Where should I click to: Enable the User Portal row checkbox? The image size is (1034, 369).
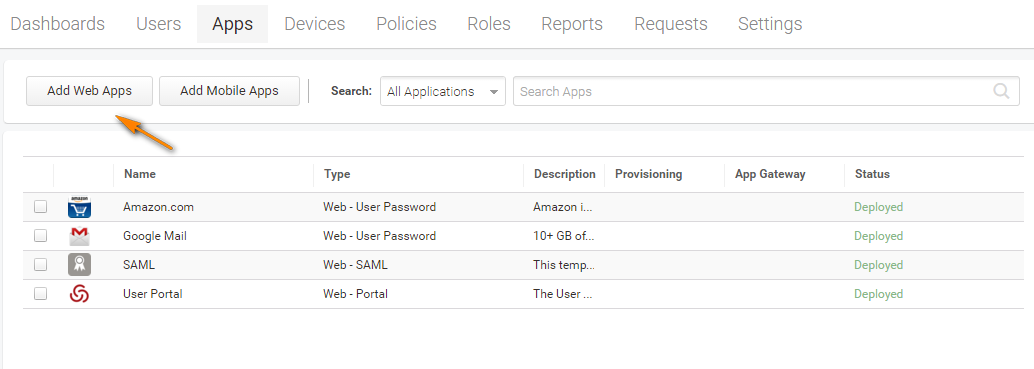(x=40, y=294)
